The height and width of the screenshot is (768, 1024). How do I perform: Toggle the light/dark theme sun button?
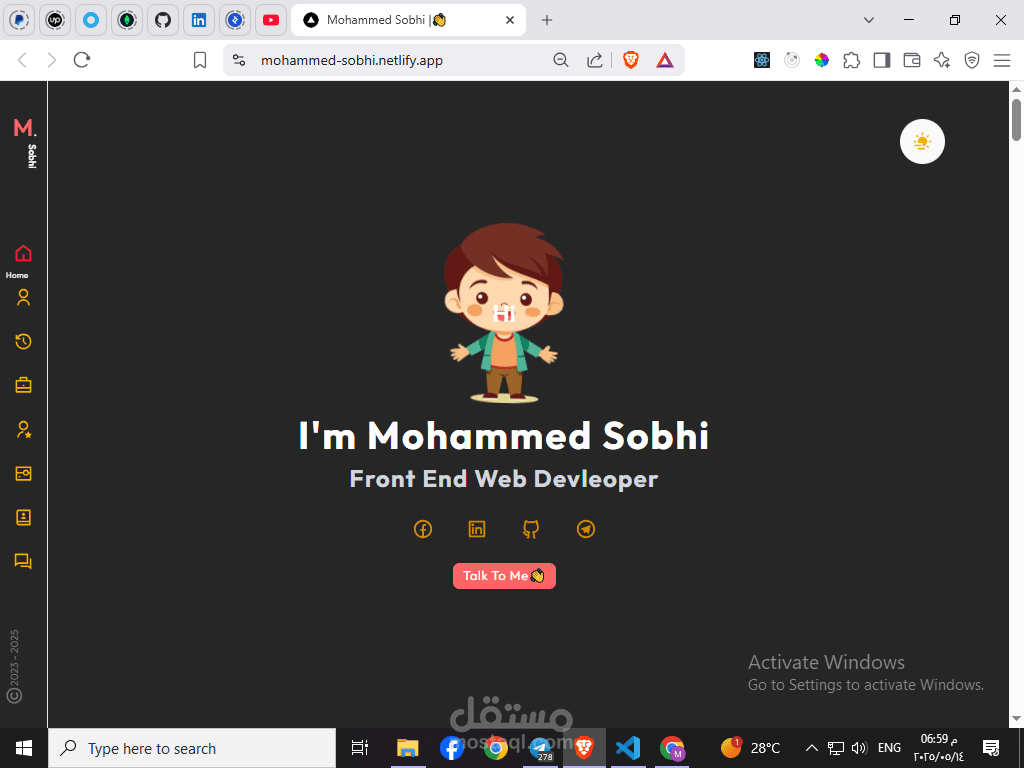(922, 142)
